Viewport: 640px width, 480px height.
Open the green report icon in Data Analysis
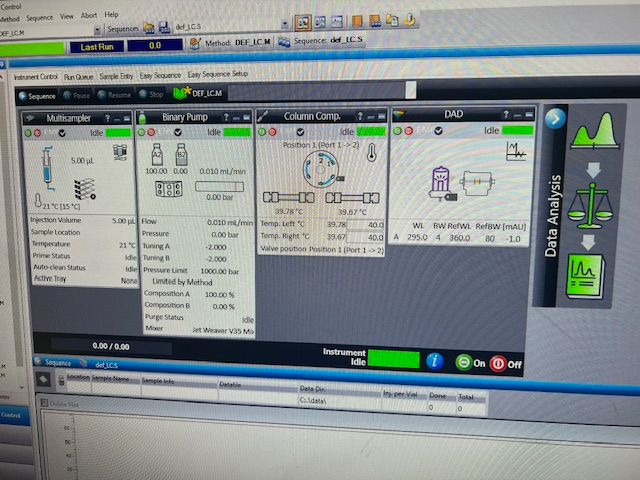(585, 276)
